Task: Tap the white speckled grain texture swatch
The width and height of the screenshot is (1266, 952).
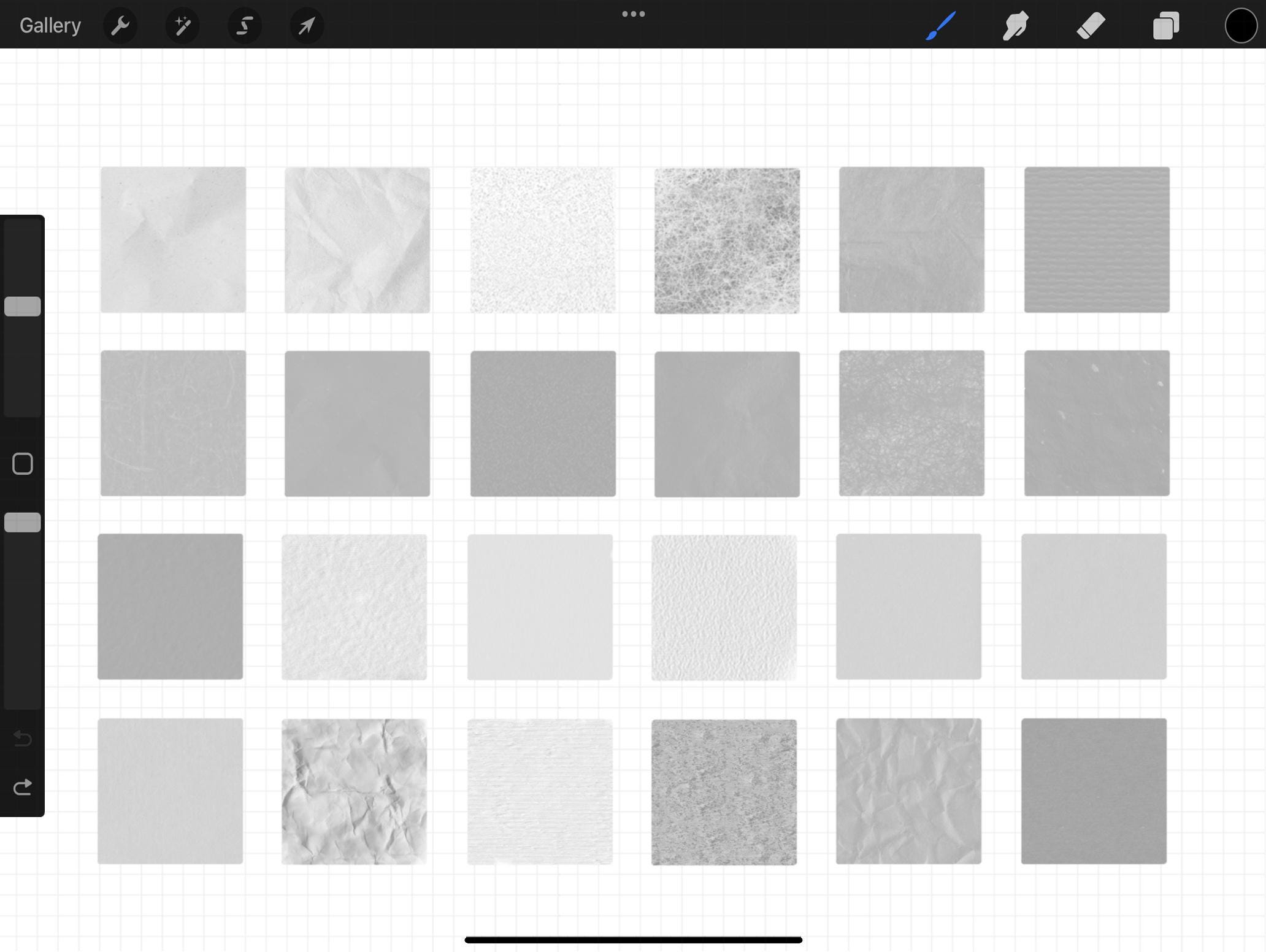Action: pos(543,240)
